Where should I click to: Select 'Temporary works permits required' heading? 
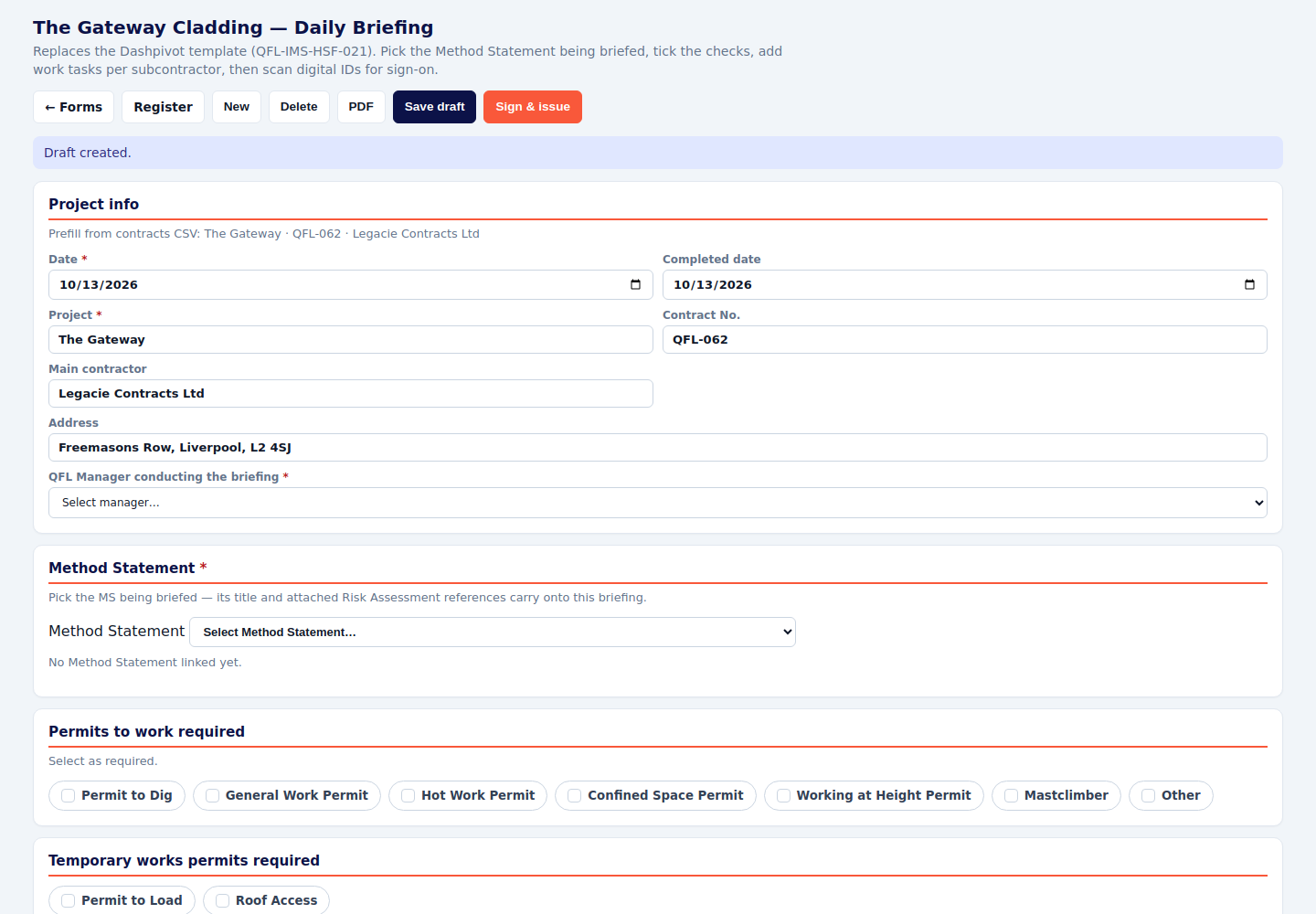[185, 860]
